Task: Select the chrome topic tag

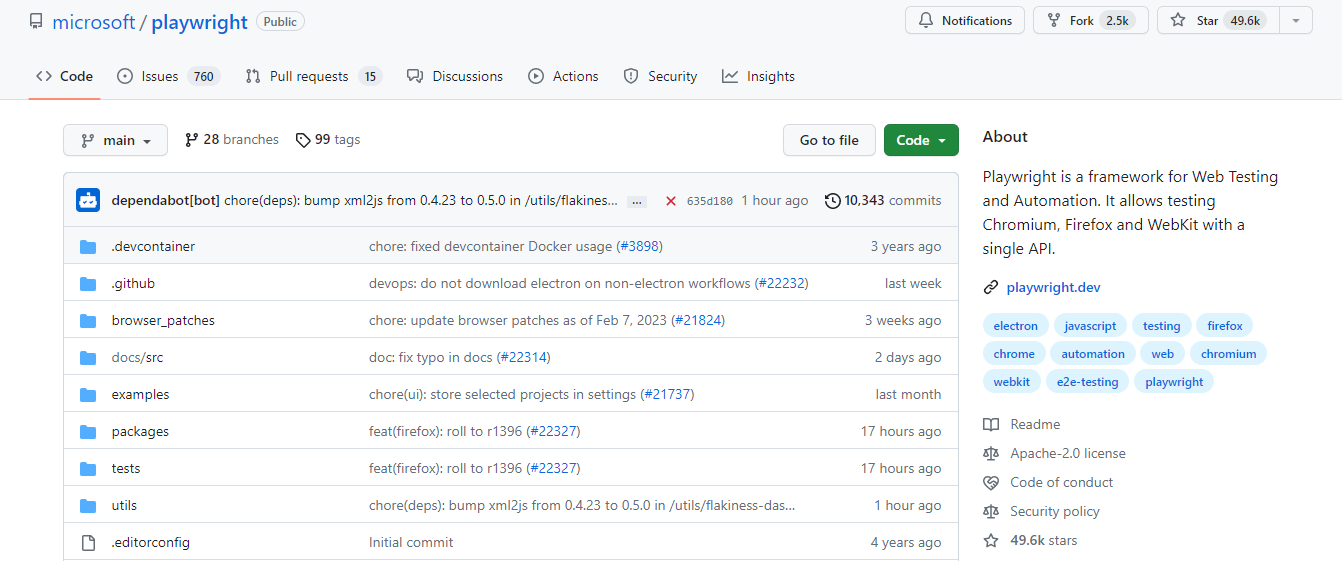Action: [x=1014, y=354]
